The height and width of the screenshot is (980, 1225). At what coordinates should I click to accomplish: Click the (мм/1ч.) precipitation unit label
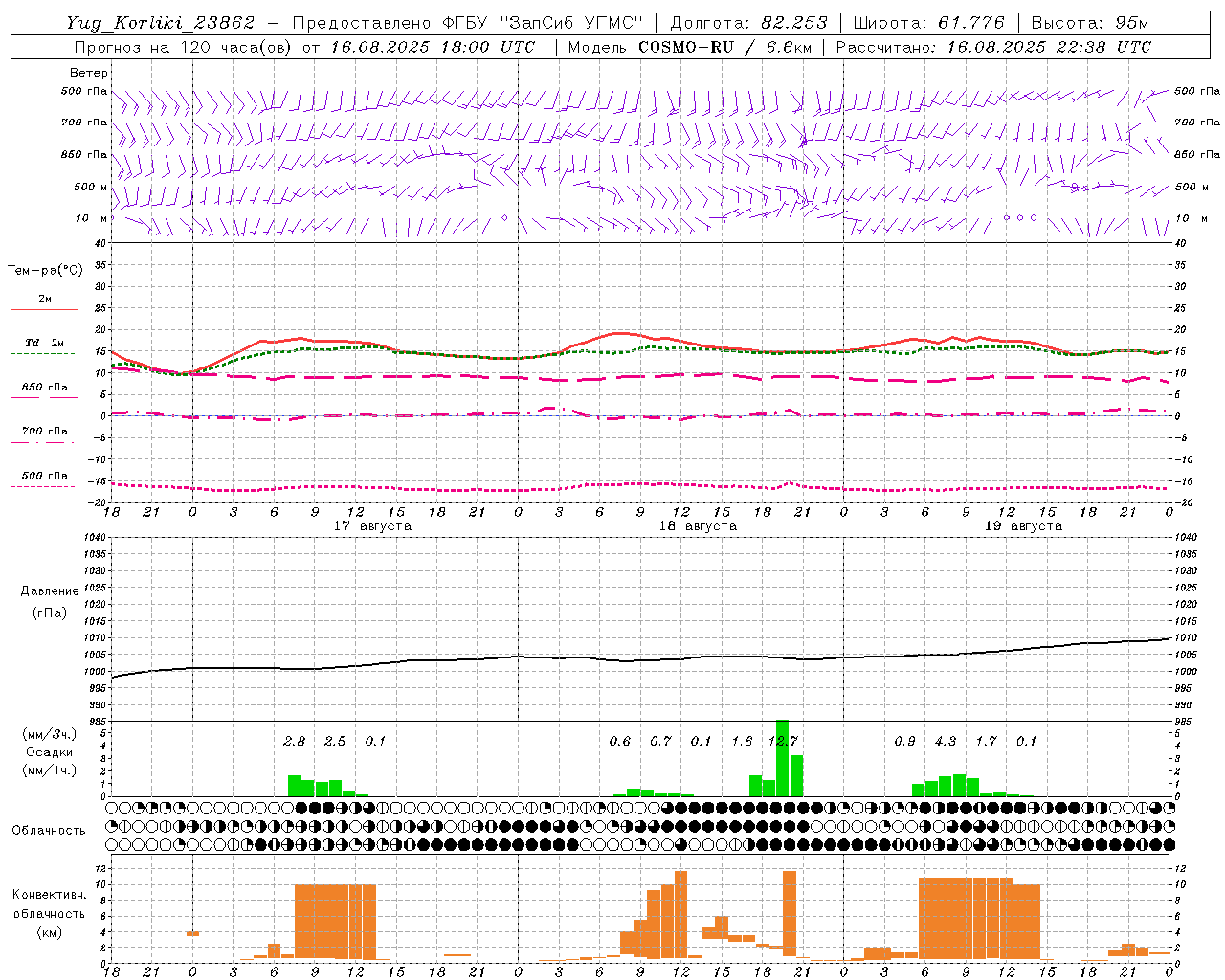pyautogui.click(x=50, y=770)
